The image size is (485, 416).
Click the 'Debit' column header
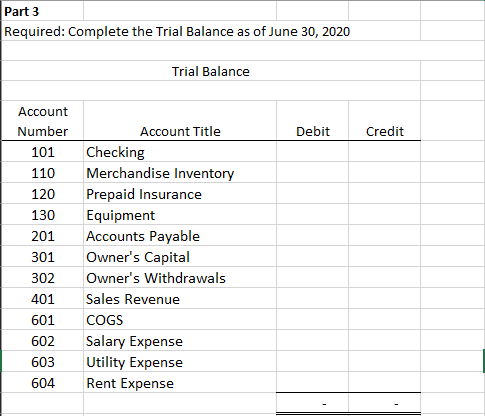(313, 131)
